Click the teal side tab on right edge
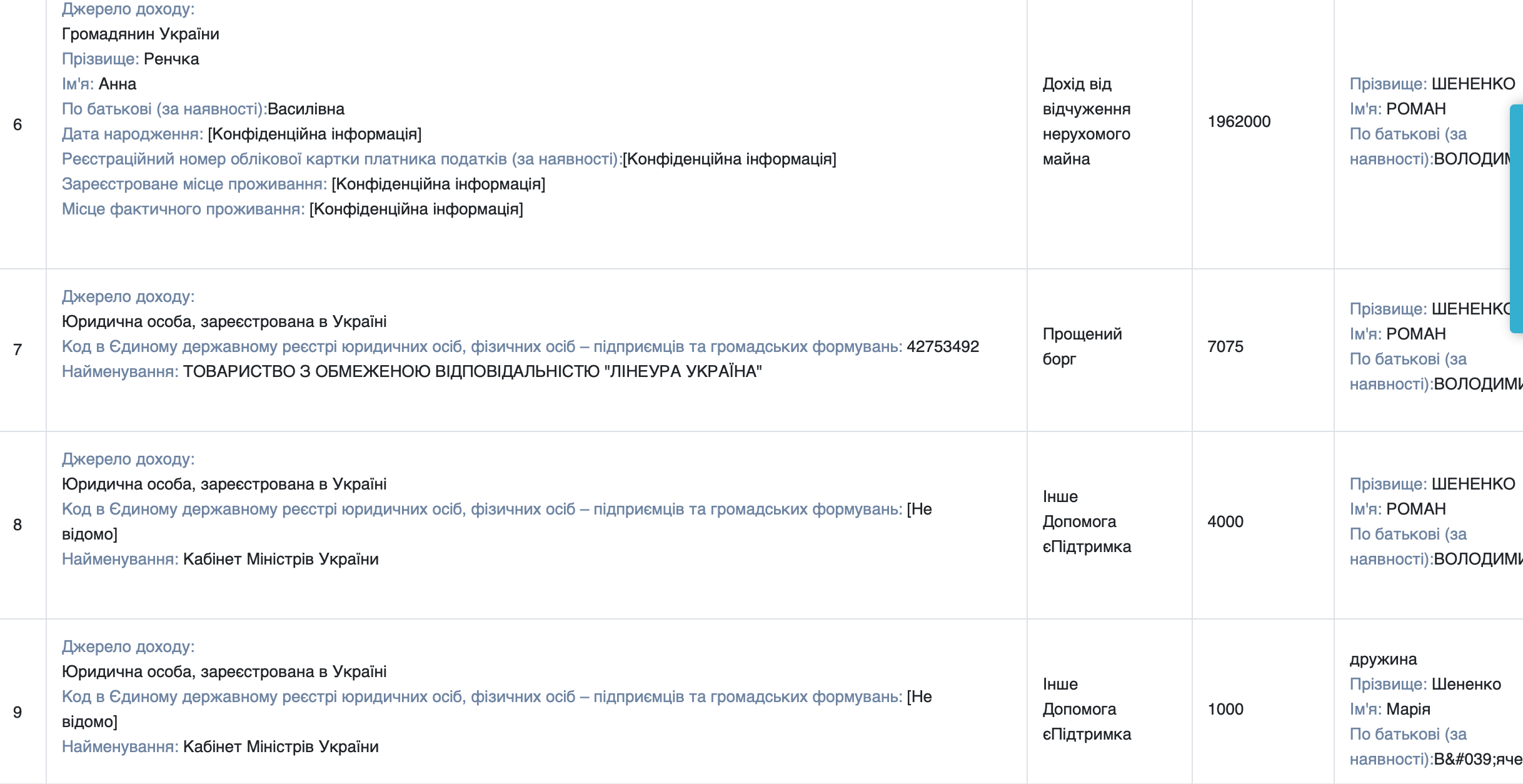1523x784 pixels. (x=1517, y=219)
